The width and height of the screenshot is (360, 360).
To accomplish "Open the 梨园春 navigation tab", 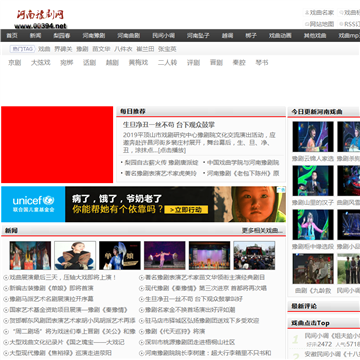I will [62, 35].
